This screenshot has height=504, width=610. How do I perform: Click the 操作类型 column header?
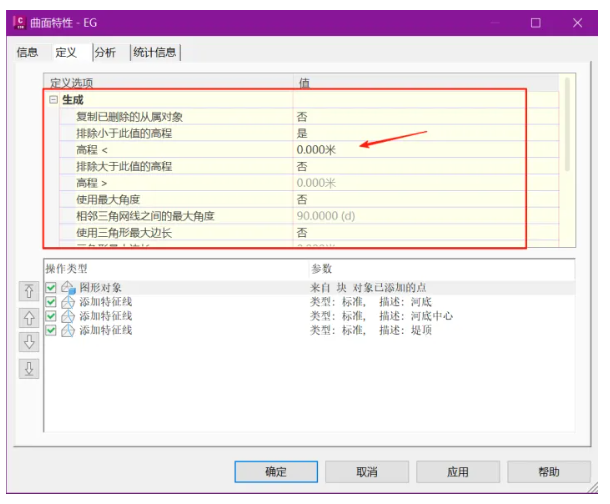click(176, 269)
